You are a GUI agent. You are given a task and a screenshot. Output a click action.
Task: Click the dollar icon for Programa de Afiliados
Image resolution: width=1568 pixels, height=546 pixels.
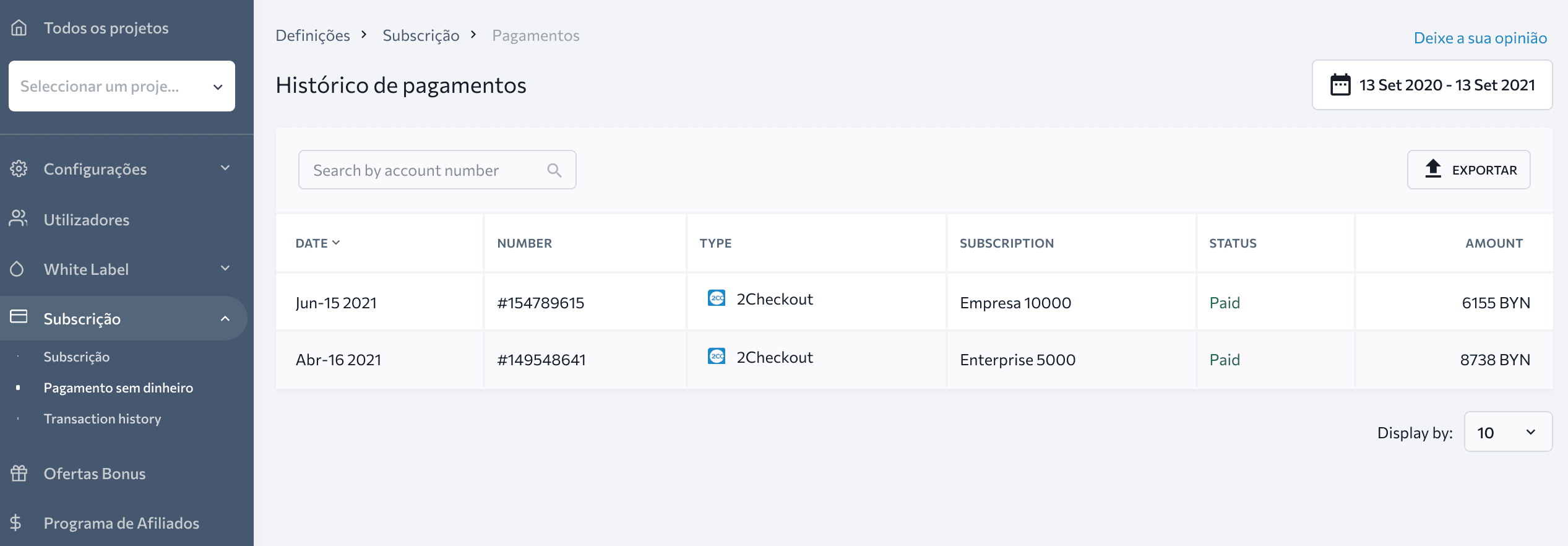point(16,522)
